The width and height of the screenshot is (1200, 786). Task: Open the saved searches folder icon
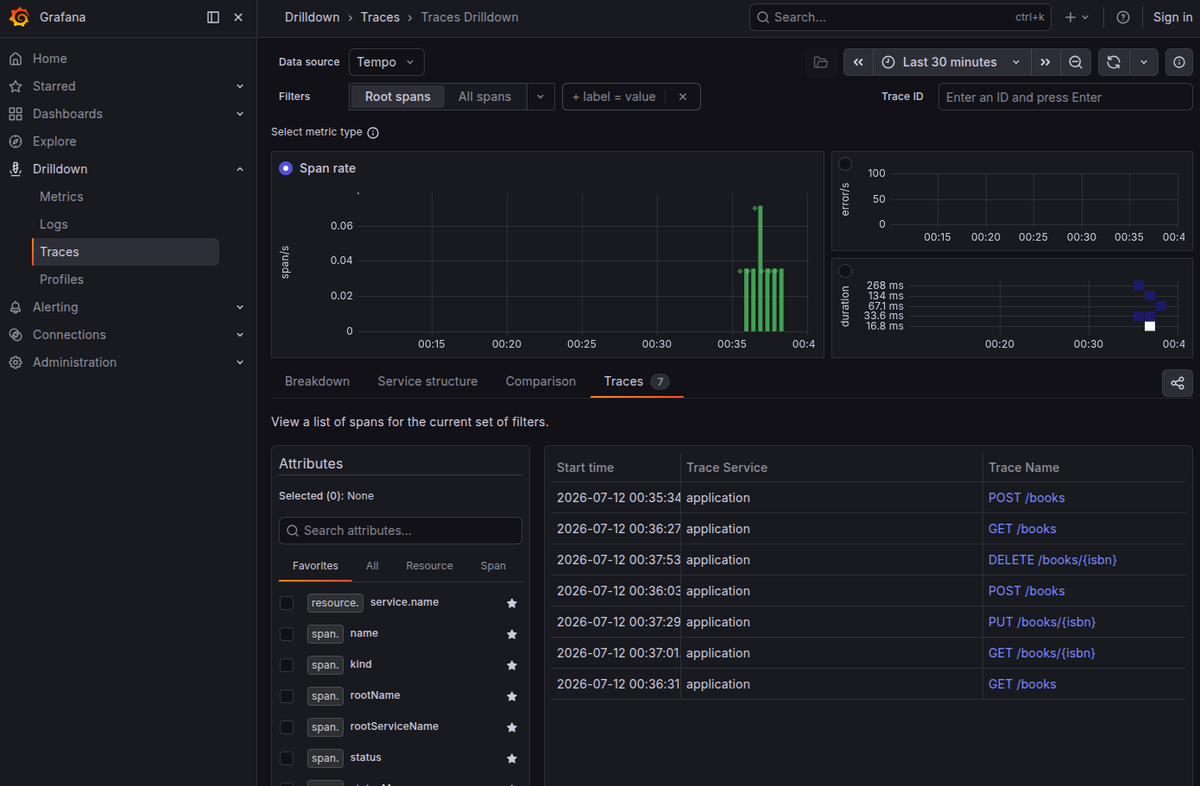point(821,62)
